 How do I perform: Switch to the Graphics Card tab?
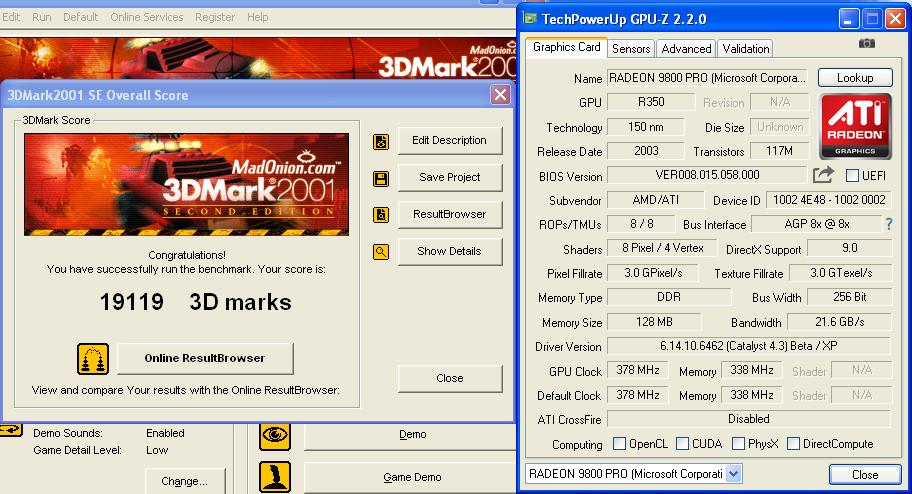pyautogui.click(x=567, y=47)
